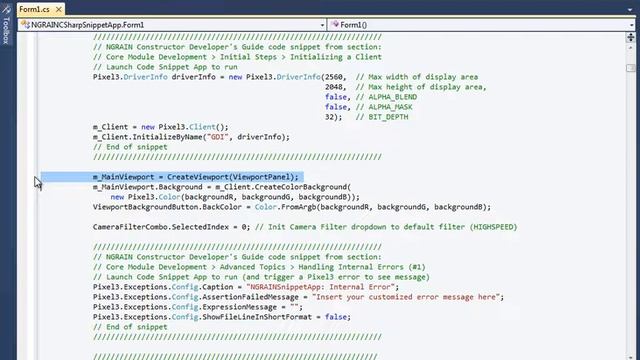640x360 pixels.
Task: Click the "GDI" string literal
Action: 218,137
